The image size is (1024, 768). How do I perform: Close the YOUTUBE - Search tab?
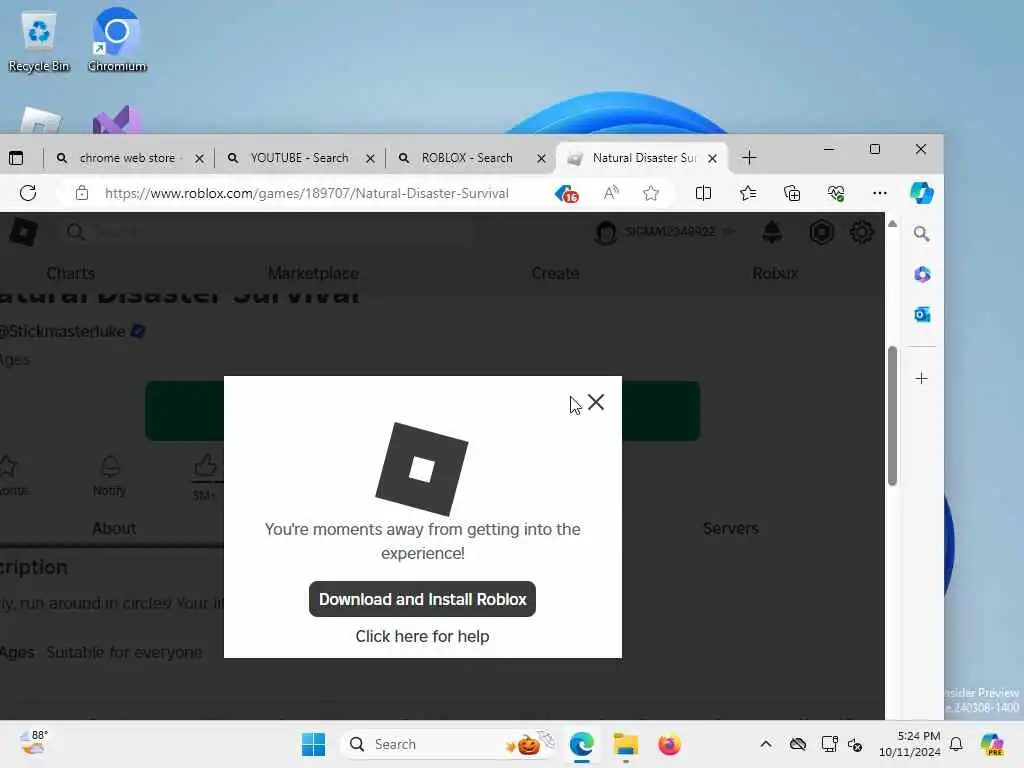click(370, 158)
